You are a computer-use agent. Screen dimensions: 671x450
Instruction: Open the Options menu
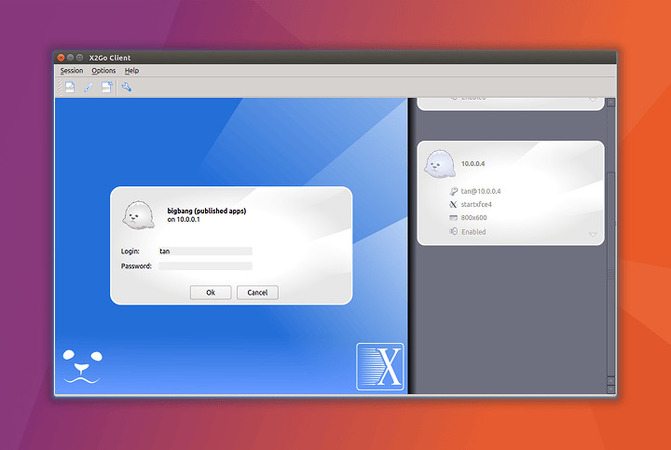(104, 71)
